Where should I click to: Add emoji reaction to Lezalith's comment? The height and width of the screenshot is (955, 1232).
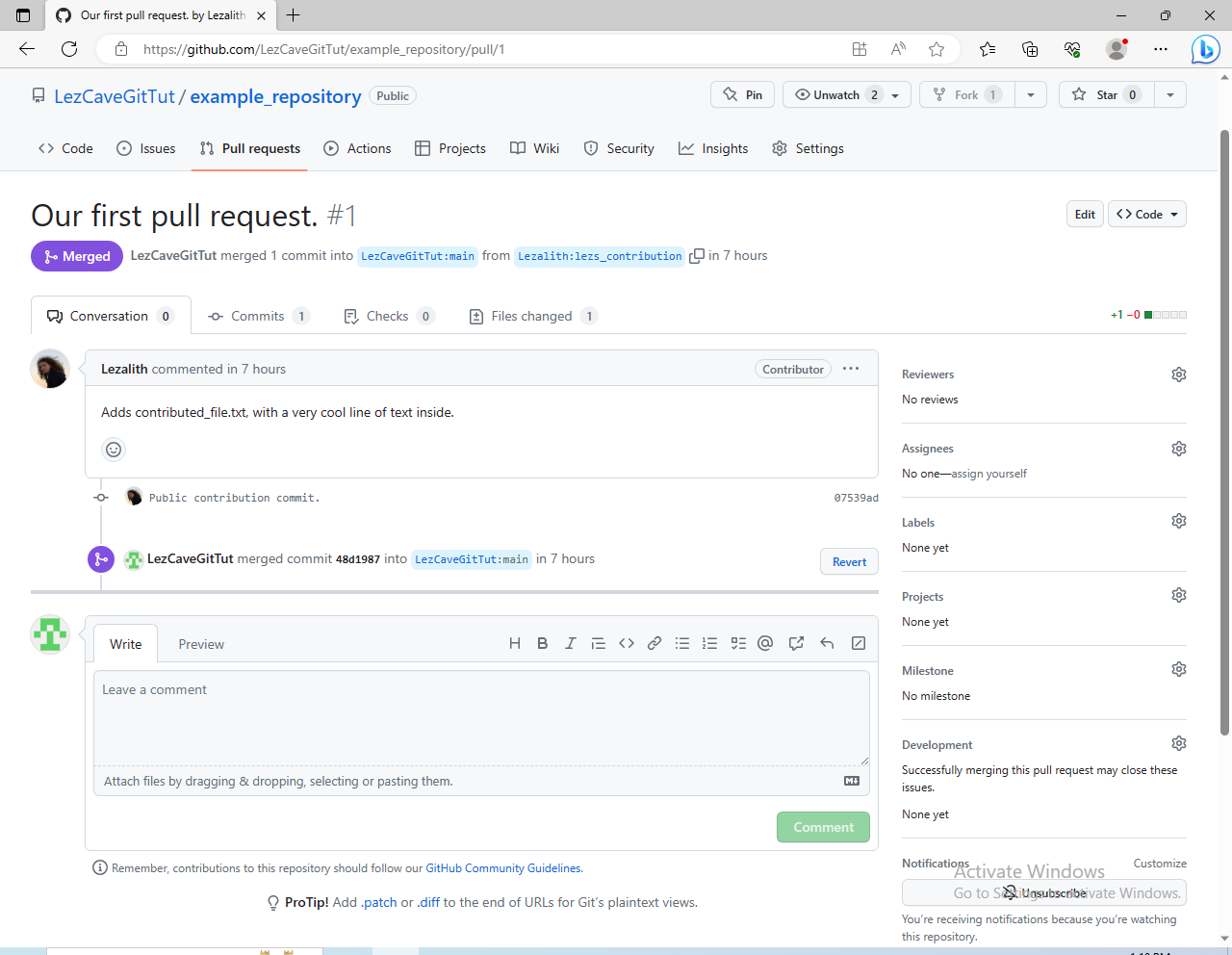[114, 450]
